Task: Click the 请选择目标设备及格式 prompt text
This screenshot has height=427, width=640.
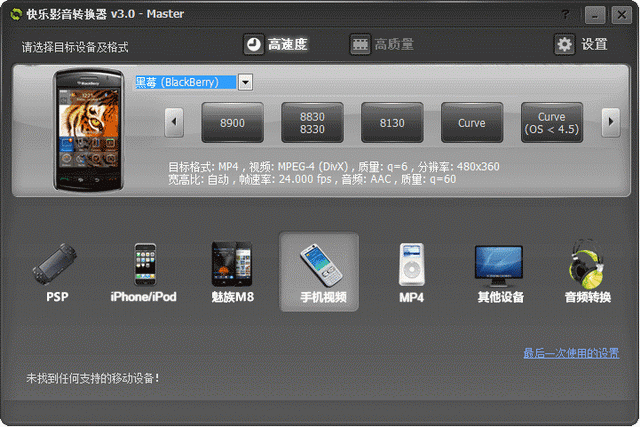Action: point(75,47)
